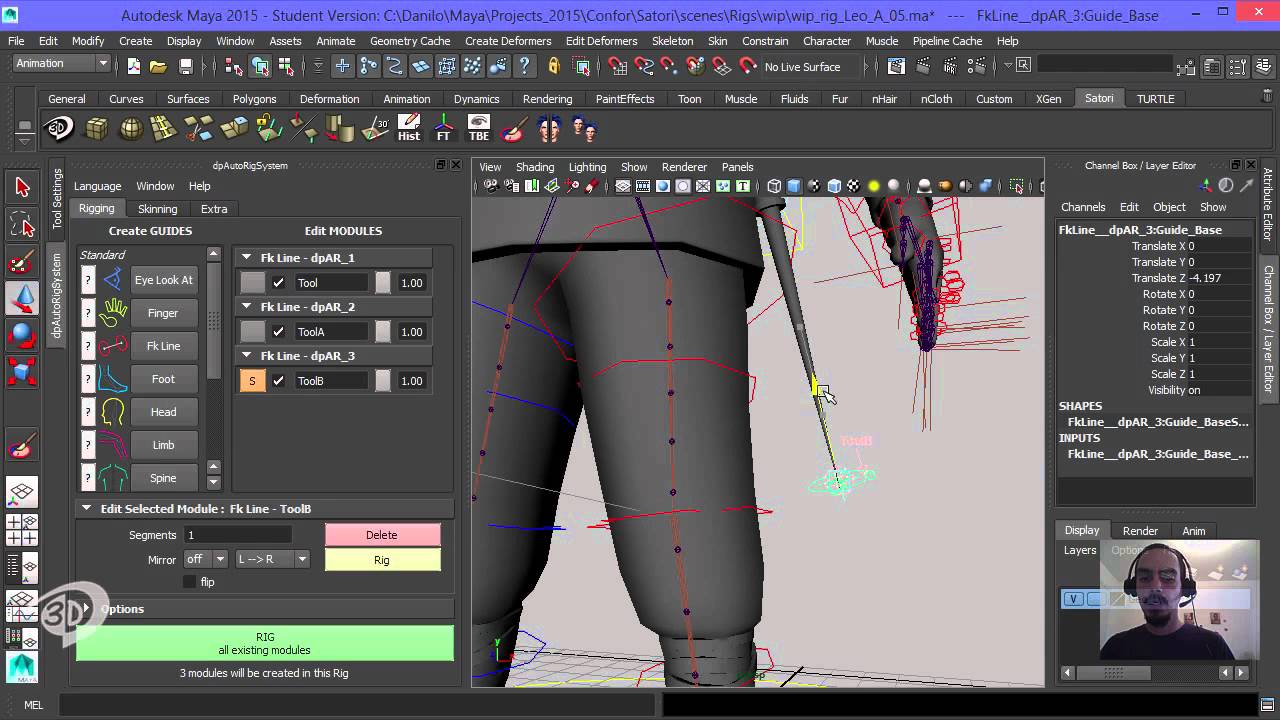Click the FT shelf button
The image size is (1280, 720).
pyautogui.click(x=444, y=128)
